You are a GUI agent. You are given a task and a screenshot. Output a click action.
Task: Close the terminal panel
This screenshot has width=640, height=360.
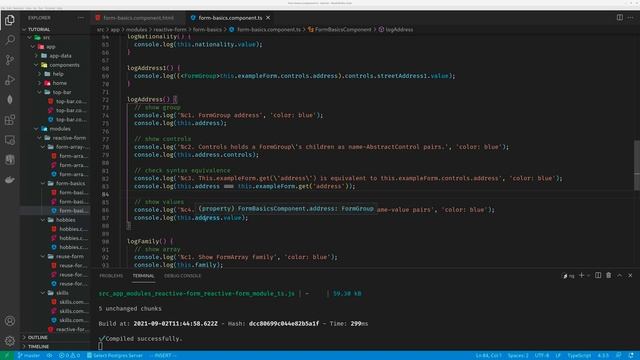pyautogui.click(x=630, y=276)
